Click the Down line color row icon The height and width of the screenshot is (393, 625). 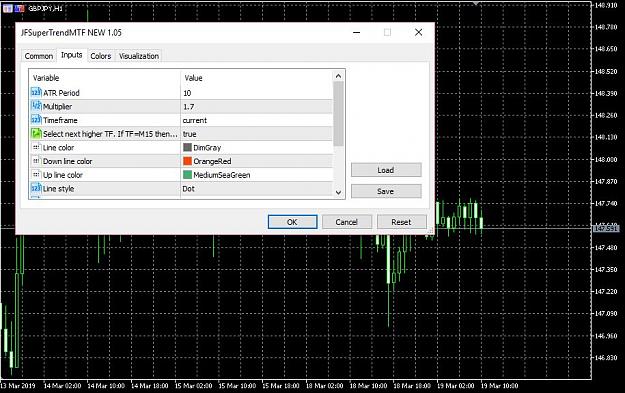pyautogui.click(x=36, y=161)
